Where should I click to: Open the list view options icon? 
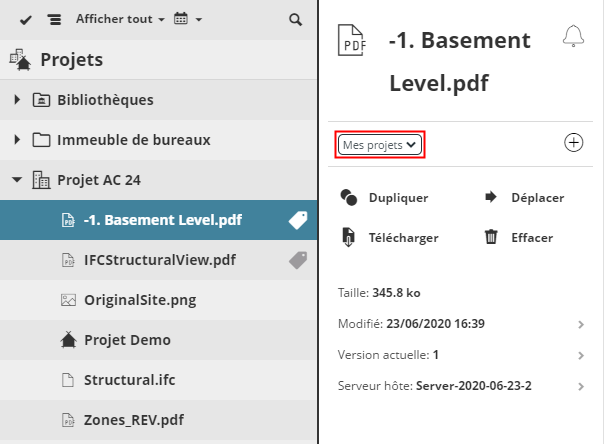54,19
